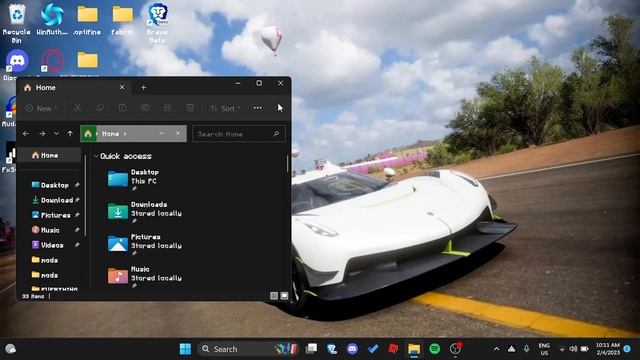Show hidden system tray icons
Screen dimensions: 640x360
[496, 349]
